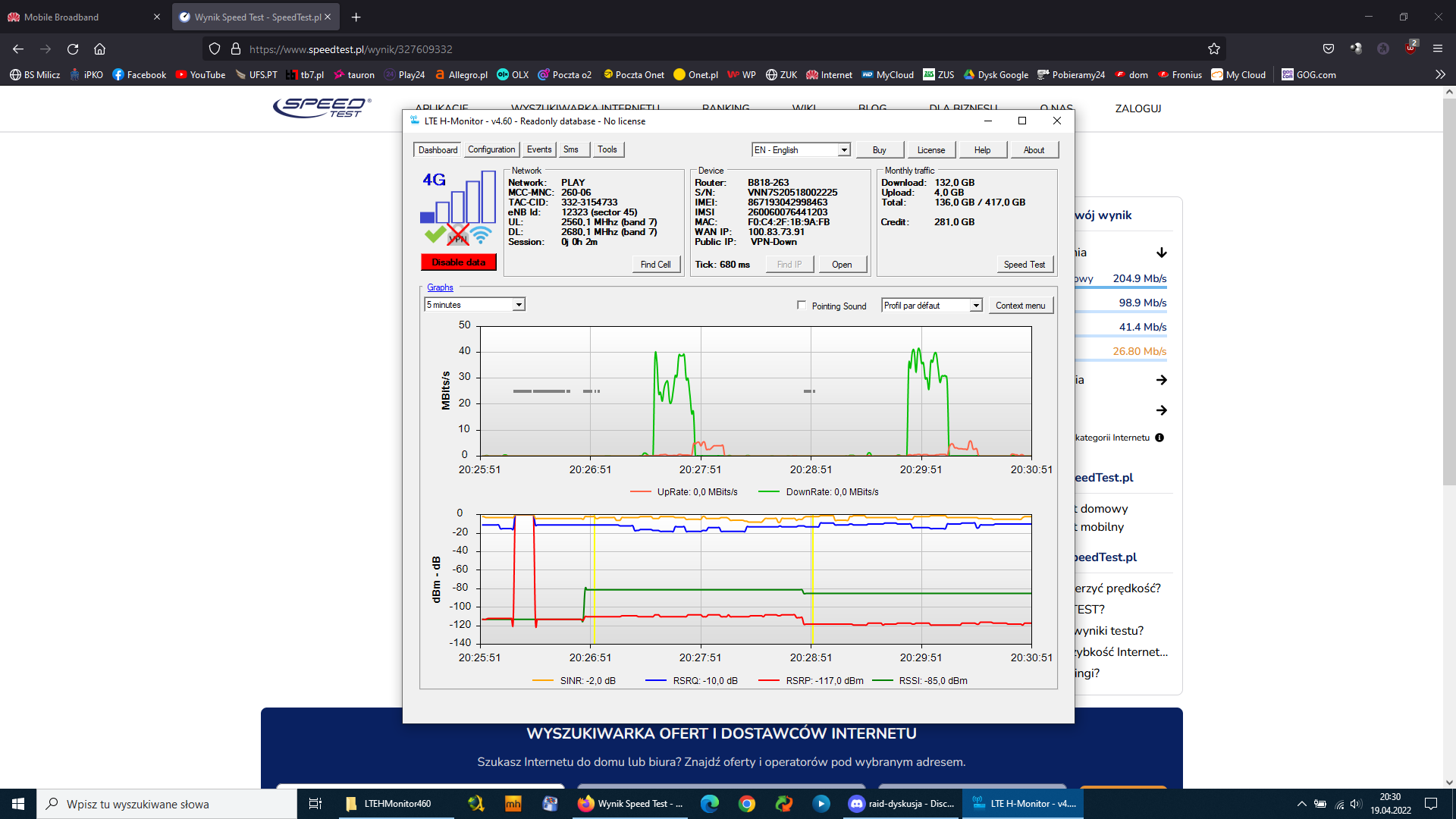Bookmark this page with star icon

[x=1214, y=49]
